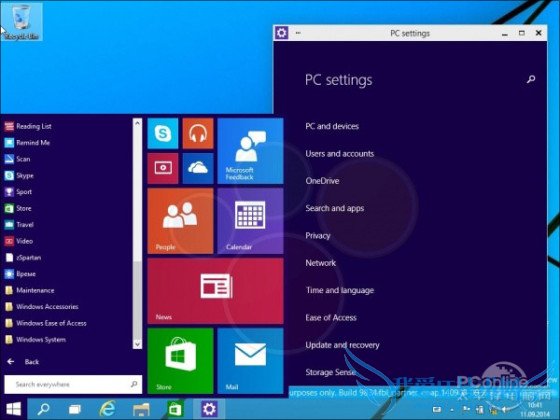The height and width of the screenshot is (420, 560).
Task: Open the green Store tile
Action: [x=180, y=361]
